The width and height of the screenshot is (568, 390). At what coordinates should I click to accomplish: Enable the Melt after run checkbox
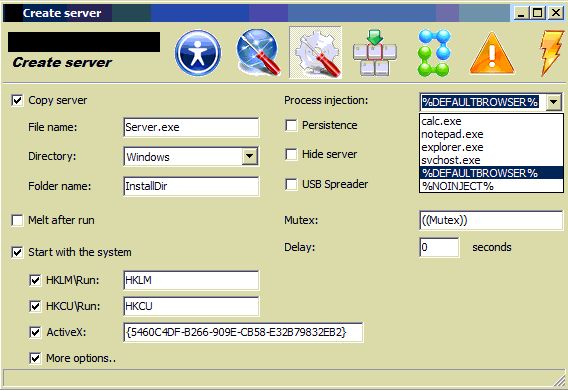pyautogui.click(x=17, y=220)
